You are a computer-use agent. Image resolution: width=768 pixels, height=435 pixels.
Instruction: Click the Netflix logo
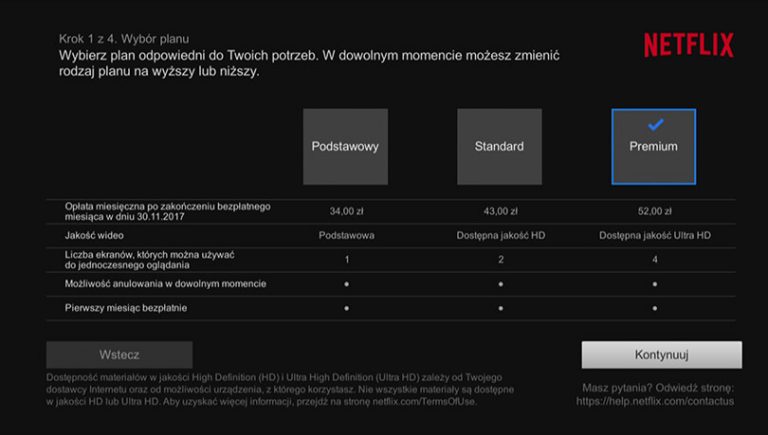(688, 45)
